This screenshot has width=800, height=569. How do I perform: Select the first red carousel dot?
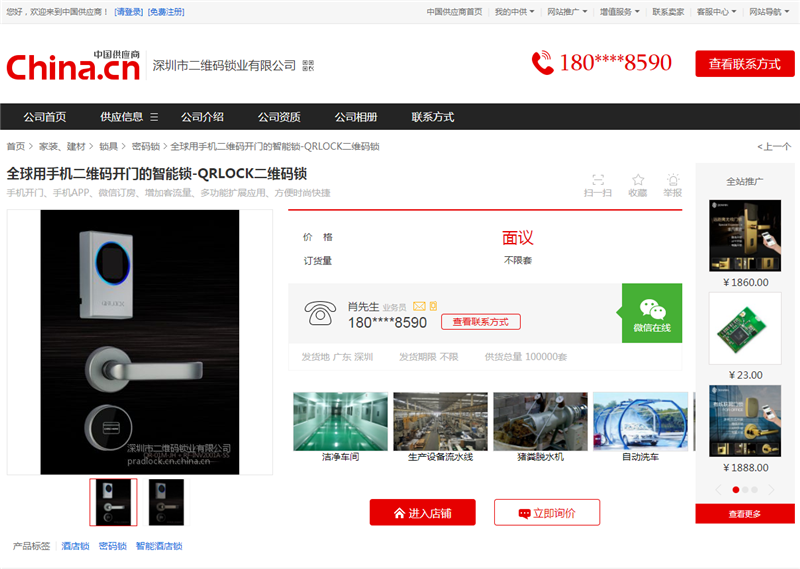(x=736, y=490)
